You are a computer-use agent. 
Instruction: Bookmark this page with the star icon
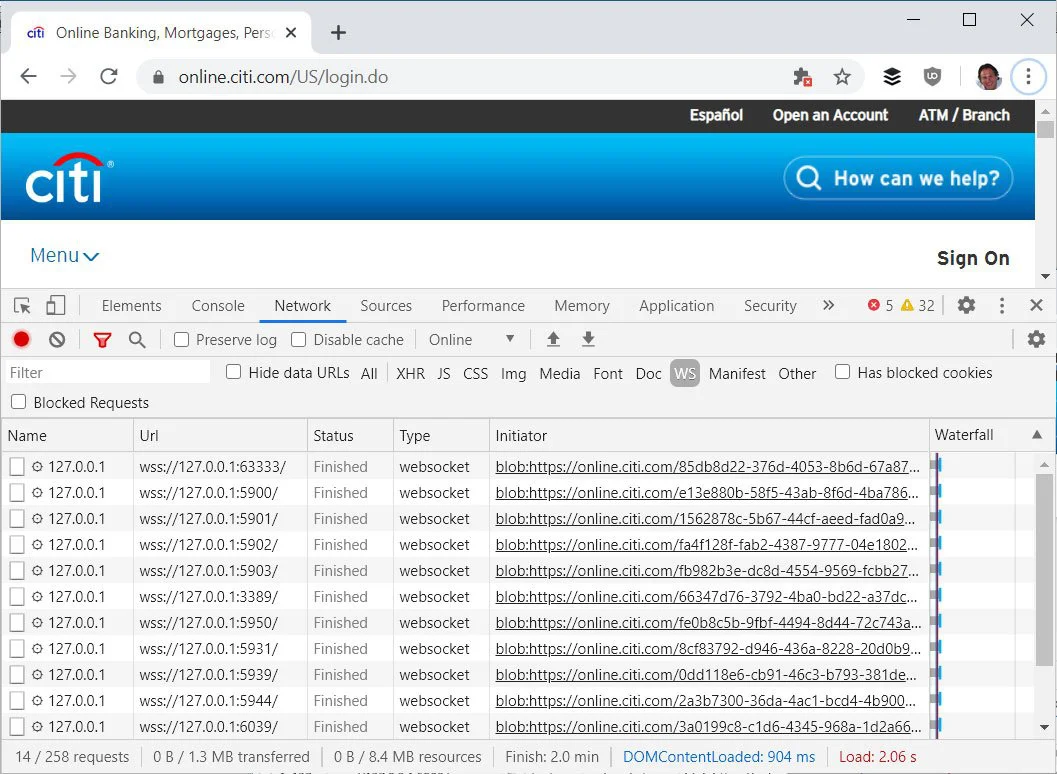pyautogui.click(x=842, y=77)
